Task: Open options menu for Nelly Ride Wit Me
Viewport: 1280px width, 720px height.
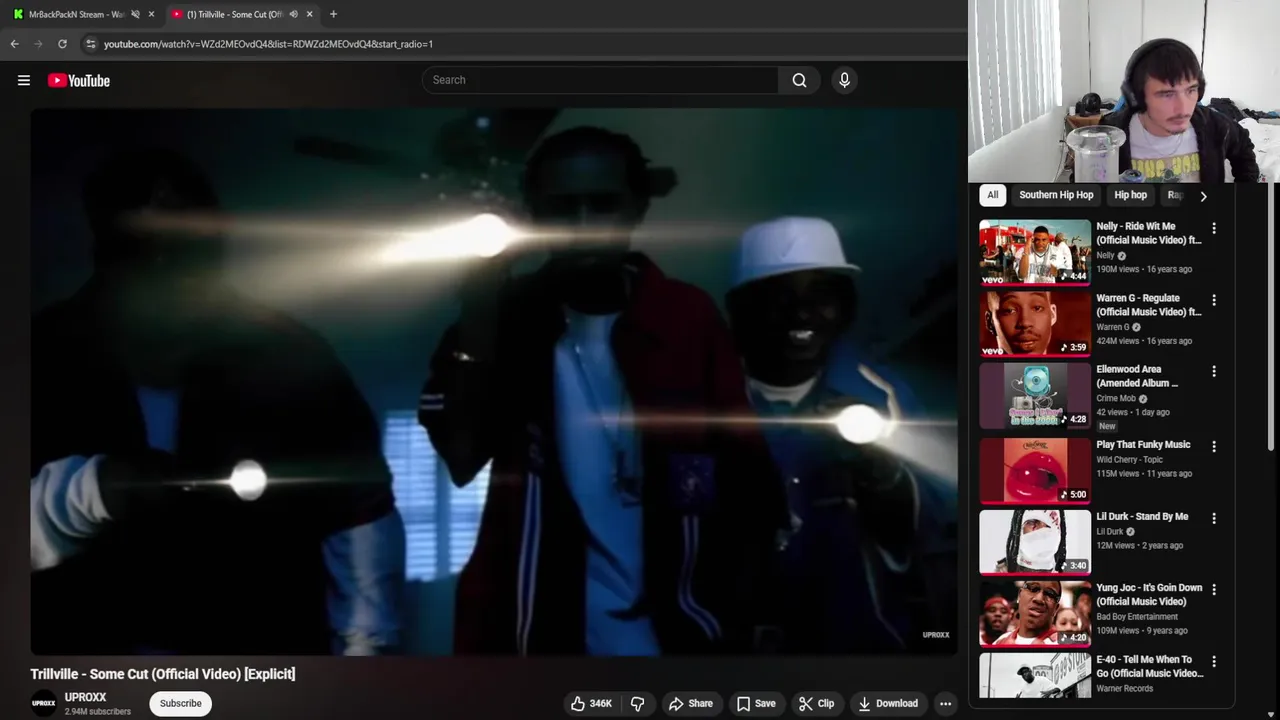Action: point(1214,228)
